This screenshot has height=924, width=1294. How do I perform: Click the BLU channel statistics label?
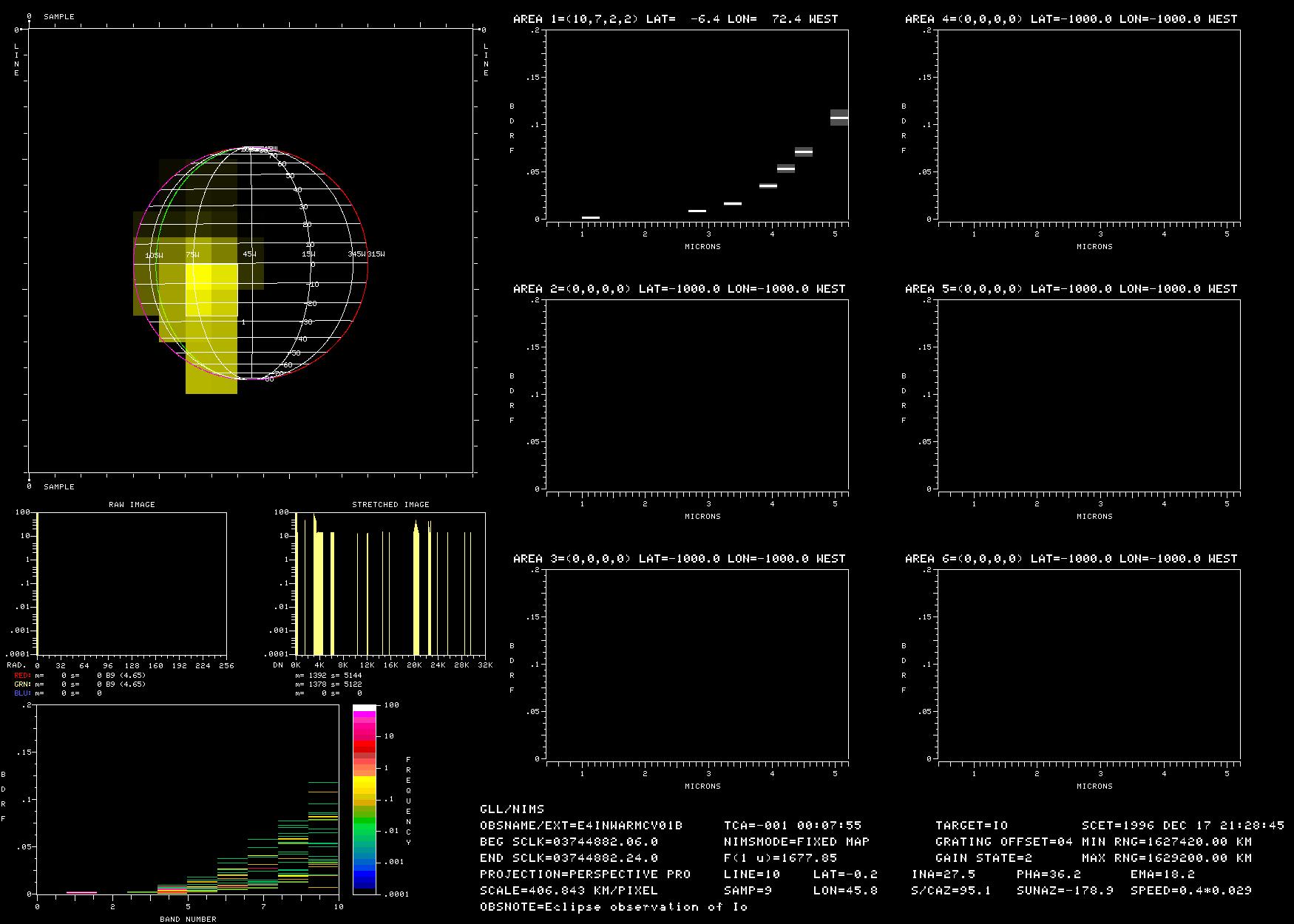tap(22, 693)
